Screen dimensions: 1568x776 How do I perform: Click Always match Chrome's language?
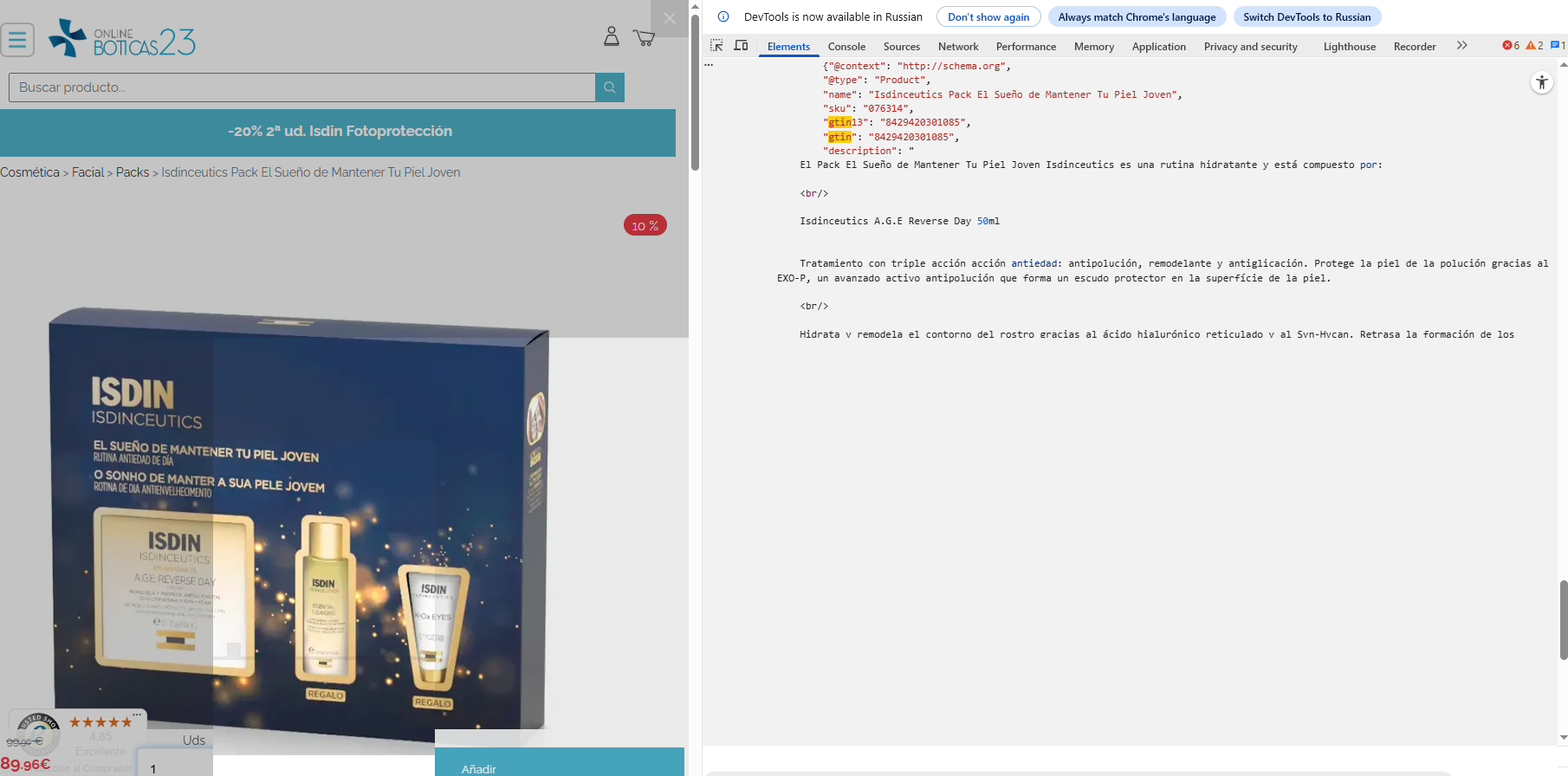click(1137, 17)
